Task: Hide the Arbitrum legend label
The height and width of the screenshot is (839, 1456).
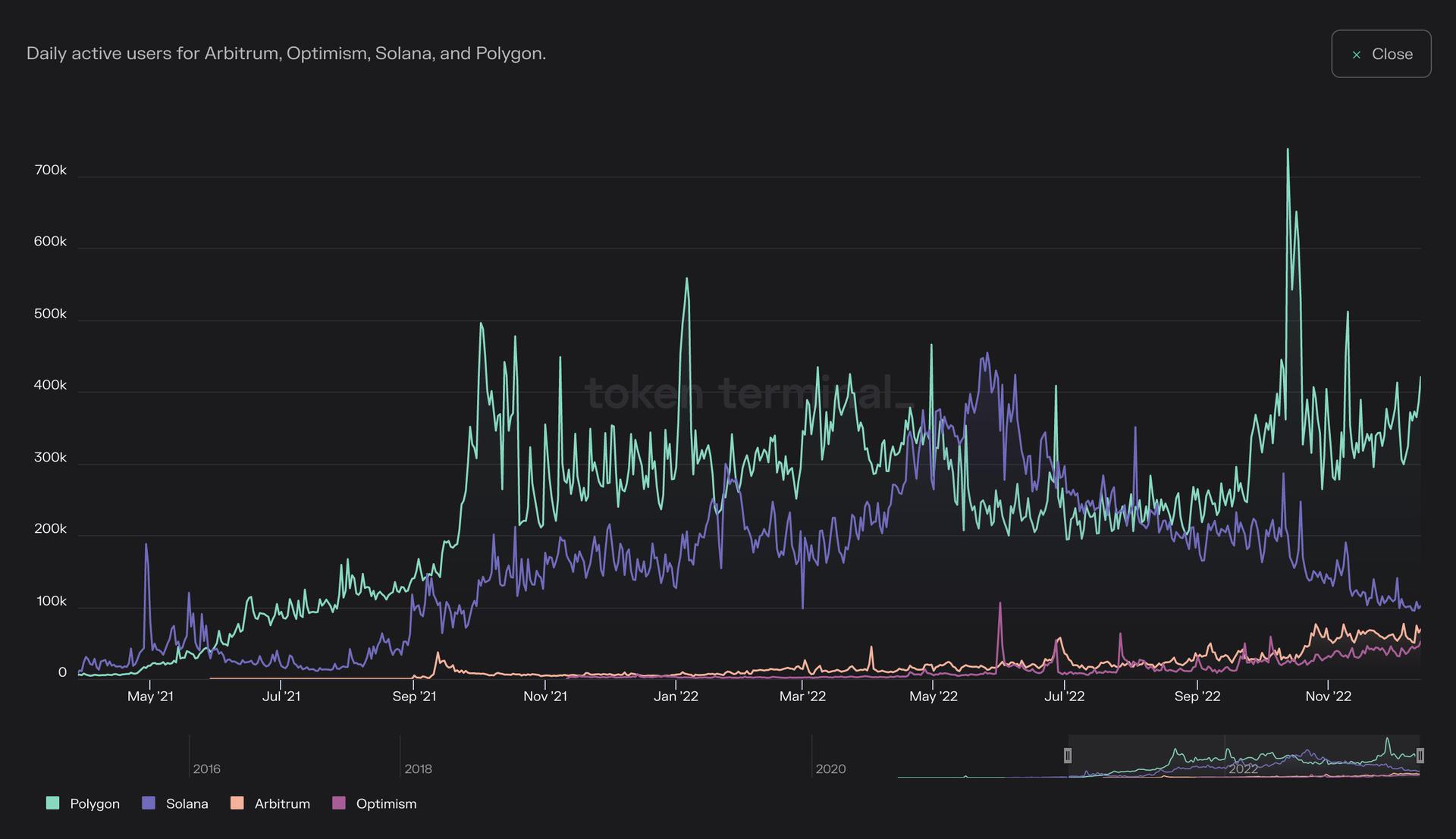Action: [x=282, y=803]
